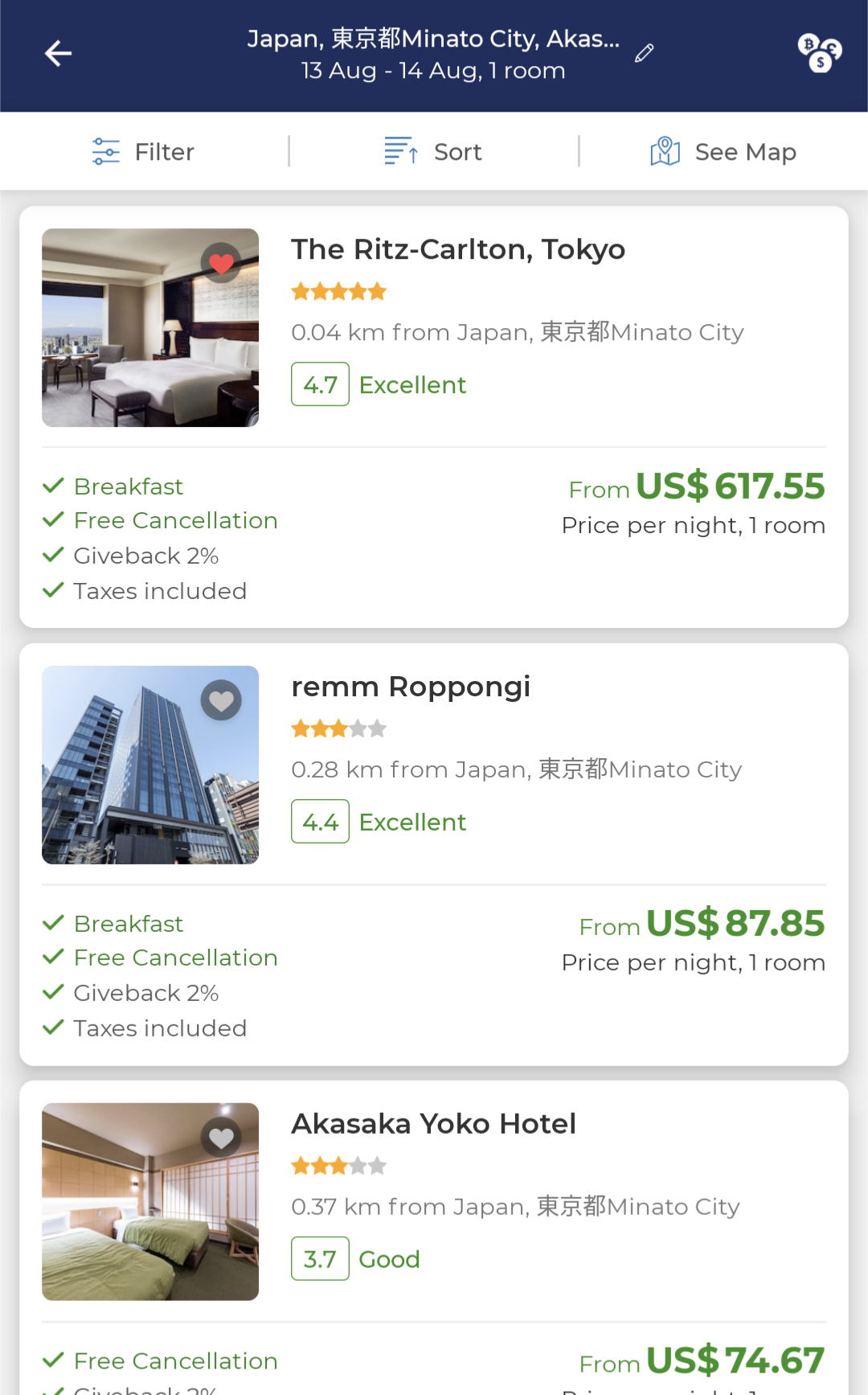Unfavorite The Ritz-Carlton red heart
Image resolution: width=868 pixels, height=1395 pixels.
tap(221, 263)
